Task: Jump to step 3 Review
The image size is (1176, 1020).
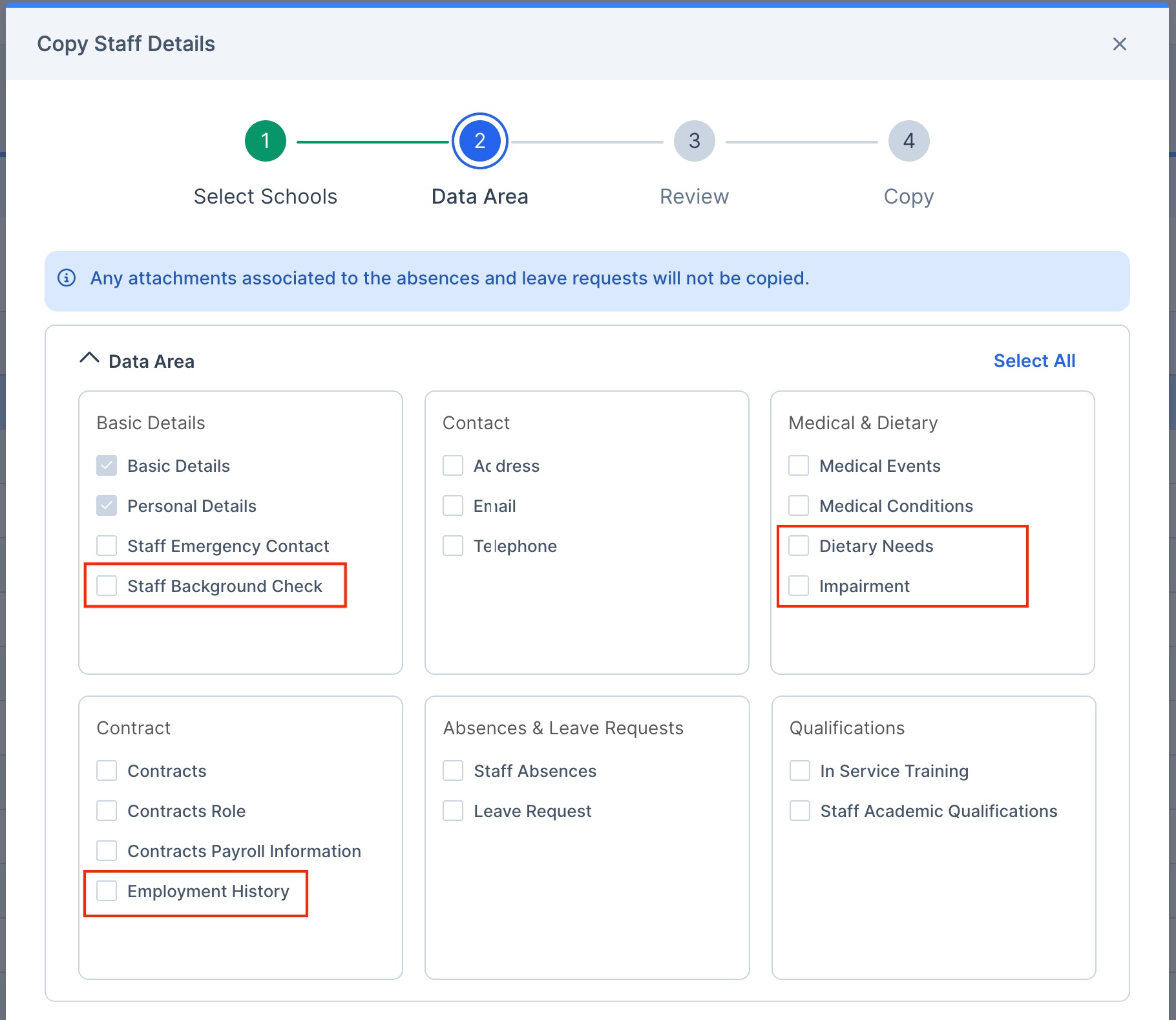Action: click(694, 141)
